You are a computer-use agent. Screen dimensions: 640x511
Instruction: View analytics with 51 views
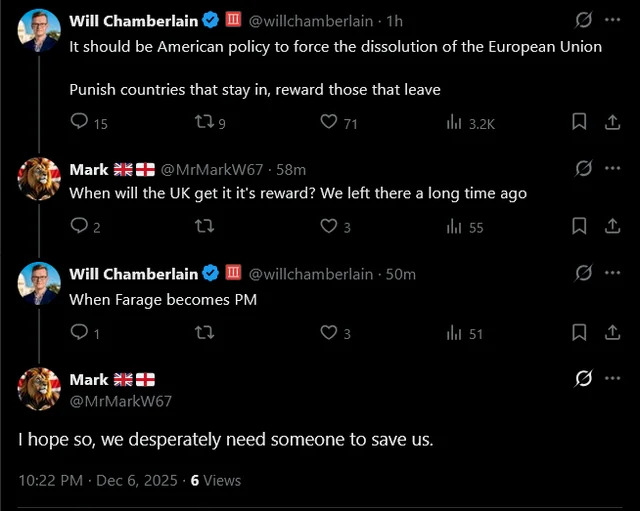pos(465,333)
